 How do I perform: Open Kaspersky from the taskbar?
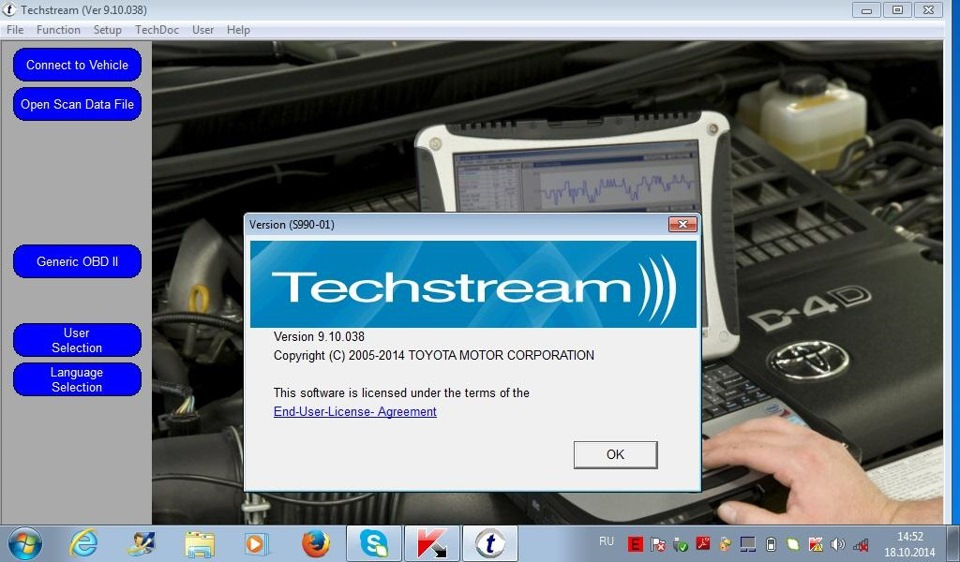pyautogui.click(x=432, y=544)
